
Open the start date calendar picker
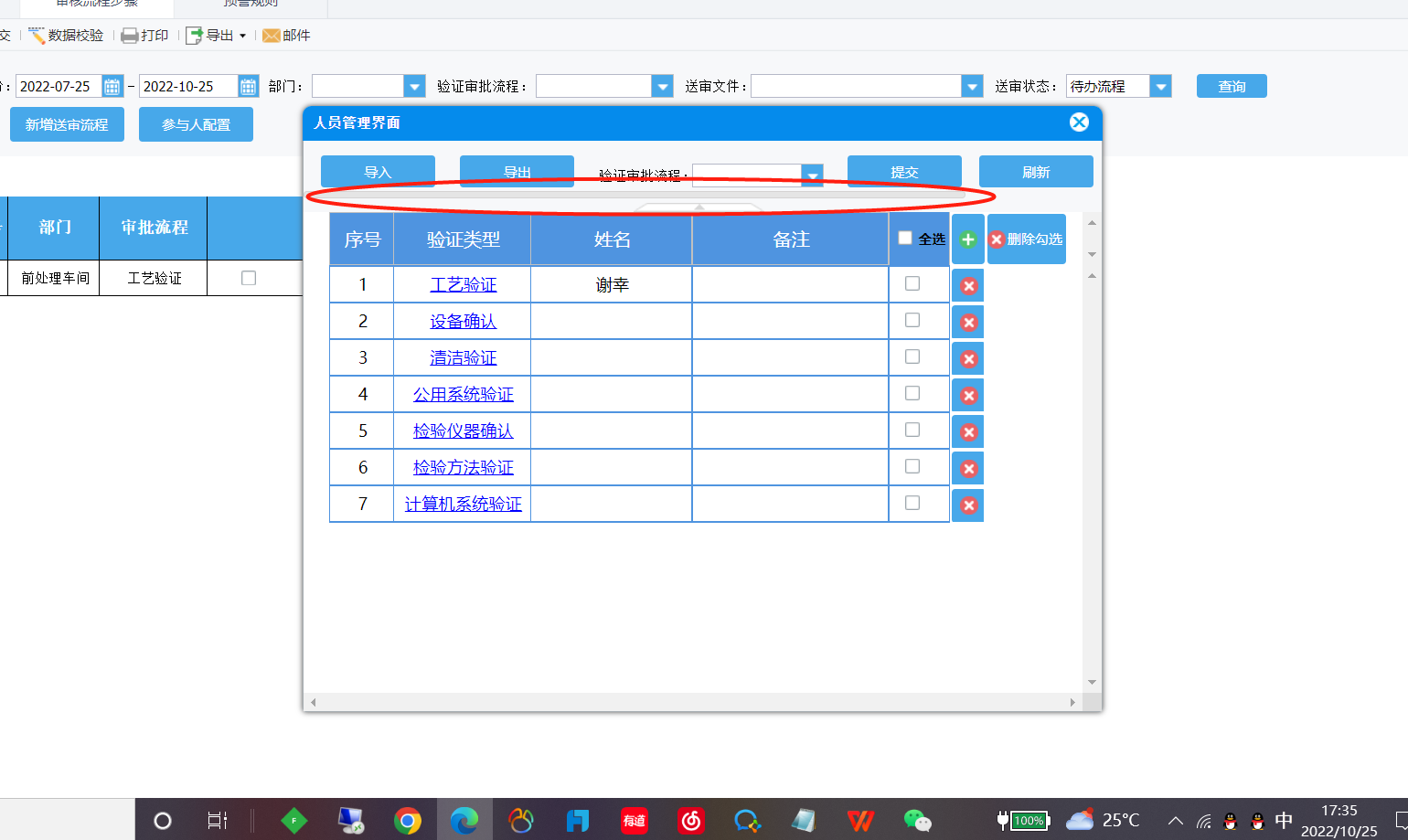tap(112, 86)
